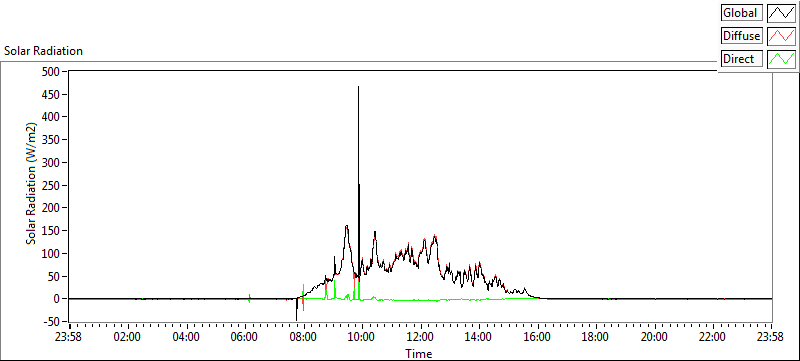This screenshot has width=800, height=361.
Task: Open the Diffuse red line style icon
Action: [x=782, y=36]
